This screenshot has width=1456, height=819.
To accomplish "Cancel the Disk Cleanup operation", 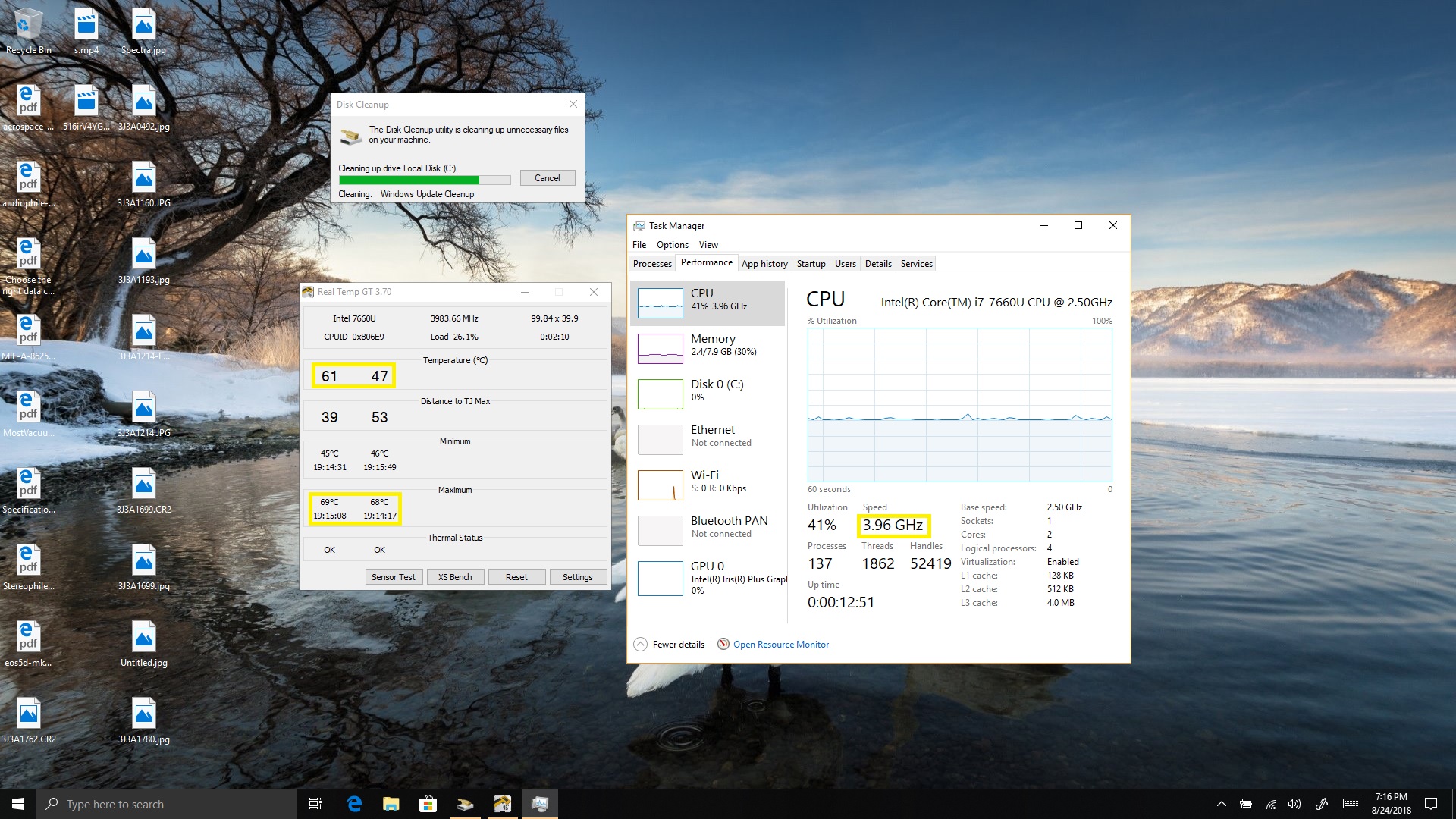I will (x=547, y=178).
